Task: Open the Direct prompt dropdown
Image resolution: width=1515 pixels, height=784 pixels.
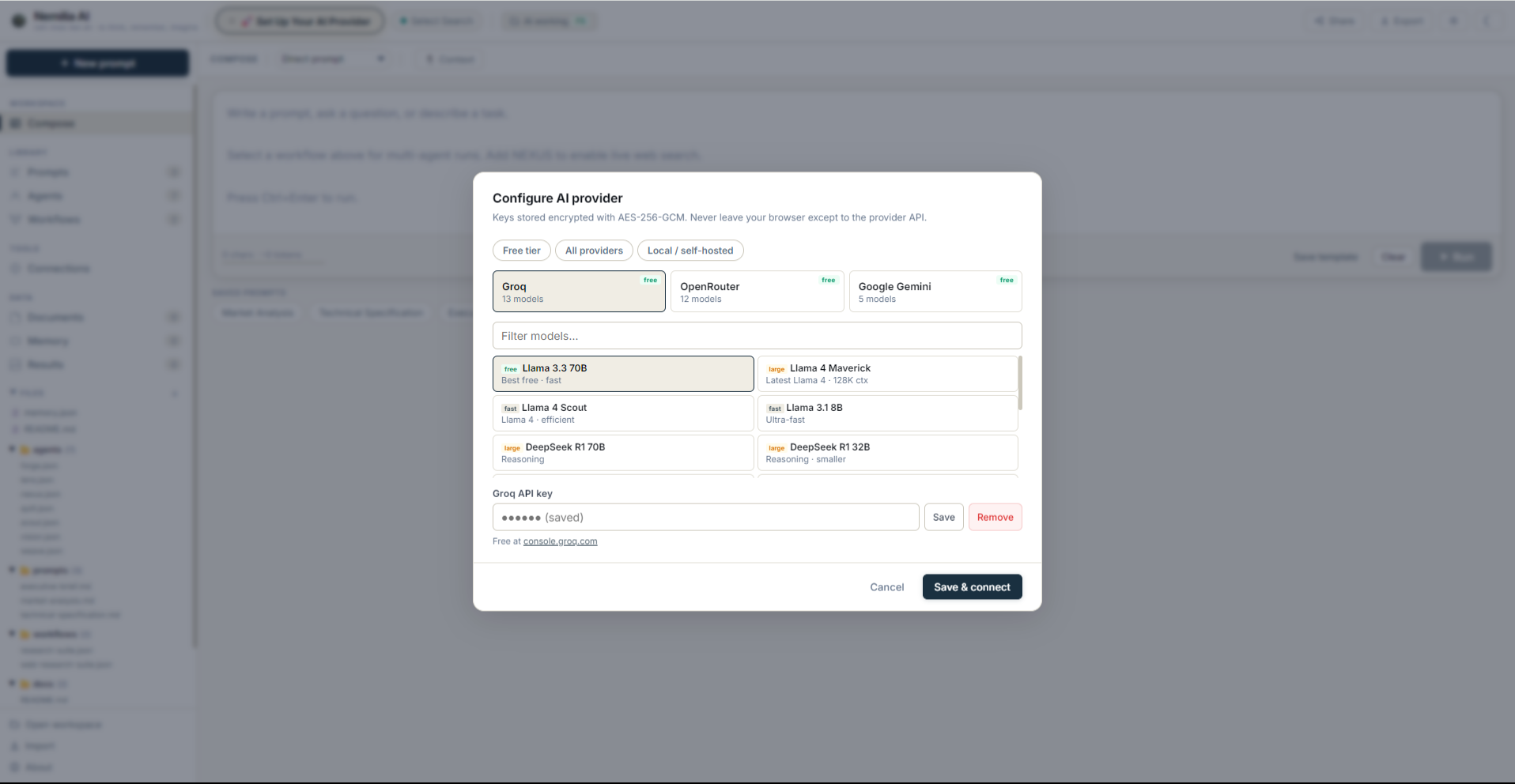Action: (333, 59)
